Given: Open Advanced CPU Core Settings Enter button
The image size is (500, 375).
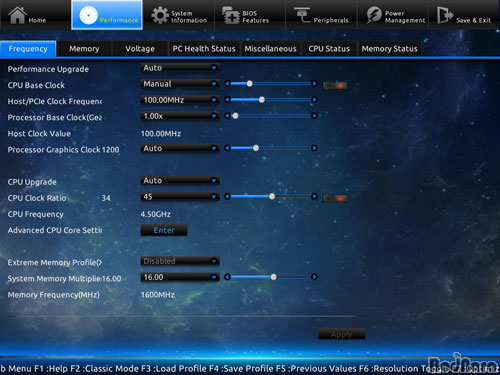Looking at the screenshot, I should 164,230.
